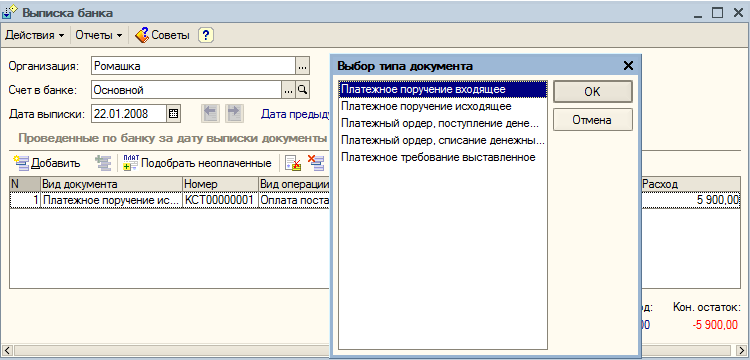Click the add-by-copy icon next to Добавить

click(x=103, y=163)
